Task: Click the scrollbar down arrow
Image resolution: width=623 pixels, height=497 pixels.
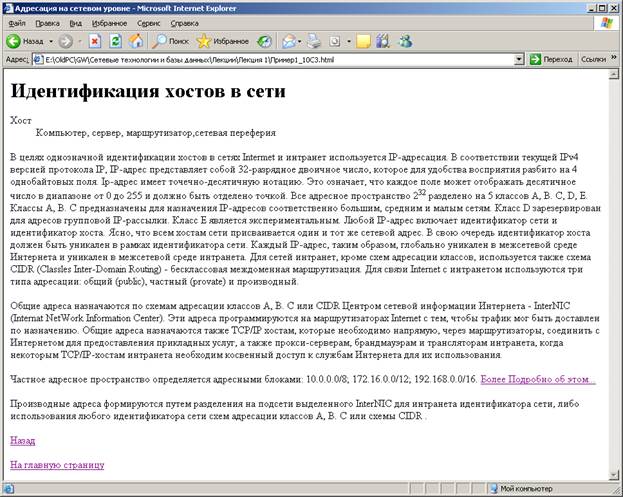Action: (613, 475)
